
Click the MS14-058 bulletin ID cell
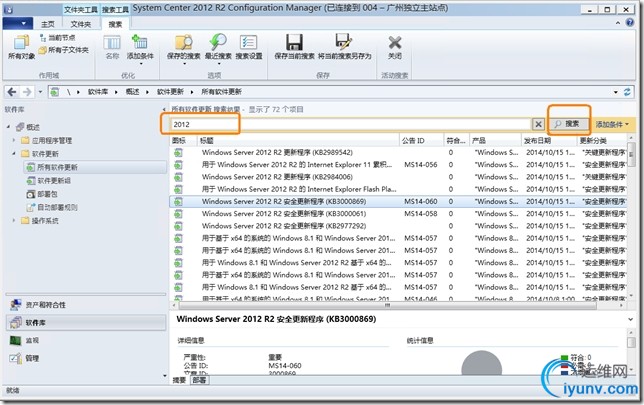coord(420,214)
